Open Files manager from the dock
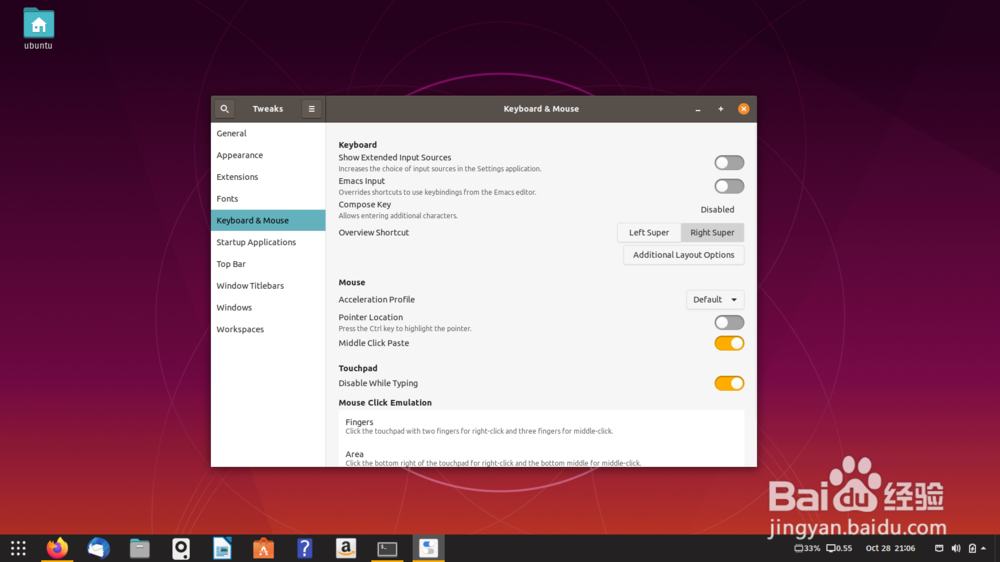 [x=140, y=548]
